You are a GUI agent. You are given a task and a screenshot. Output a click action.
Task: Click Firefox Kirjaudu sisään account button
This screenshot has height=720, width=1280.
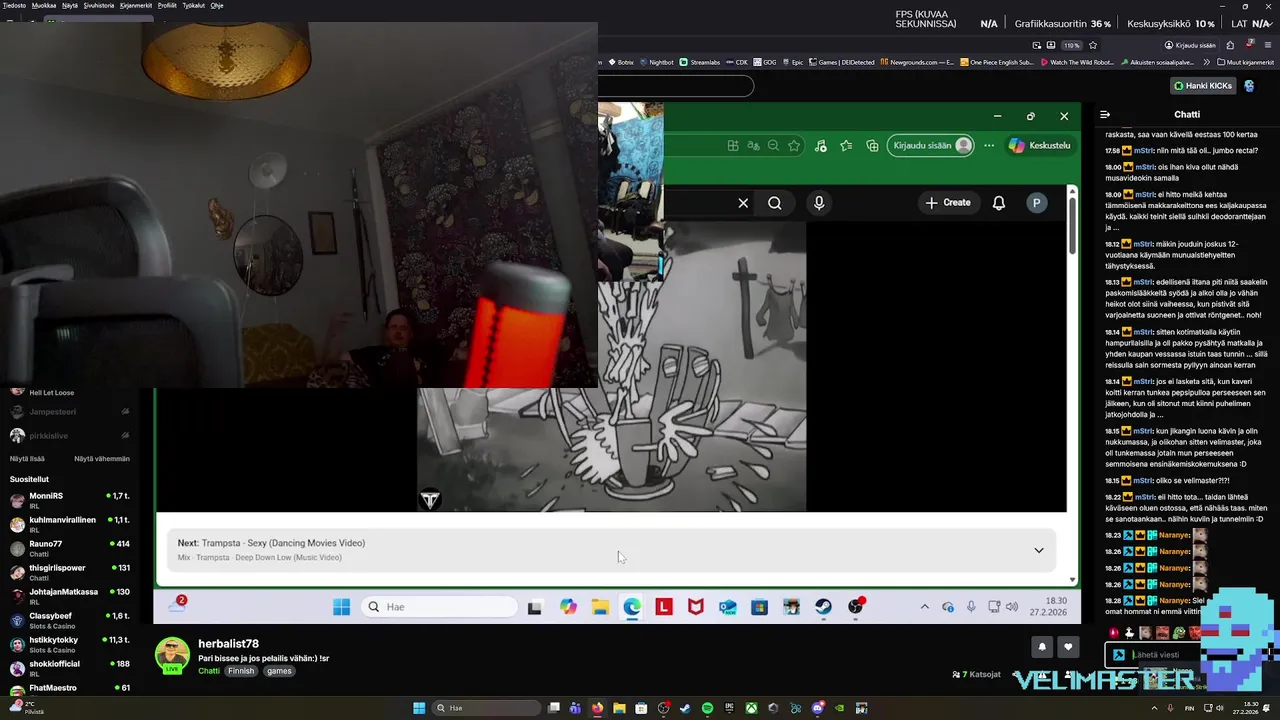tap(1190, 45)
